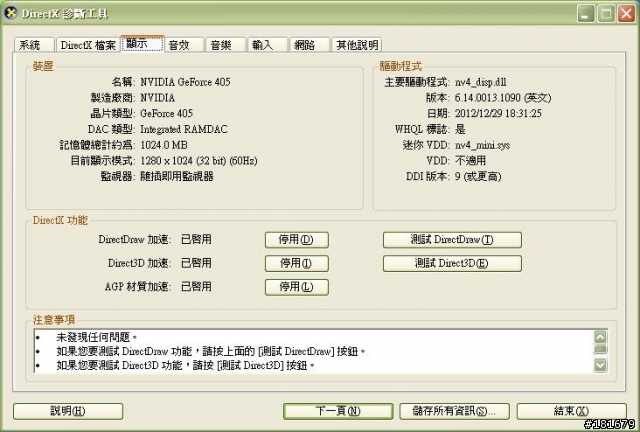This screenshot has height=432, width=640.
Task: Go to the next page with 下一頁(N)
Action: coord(338,411)
